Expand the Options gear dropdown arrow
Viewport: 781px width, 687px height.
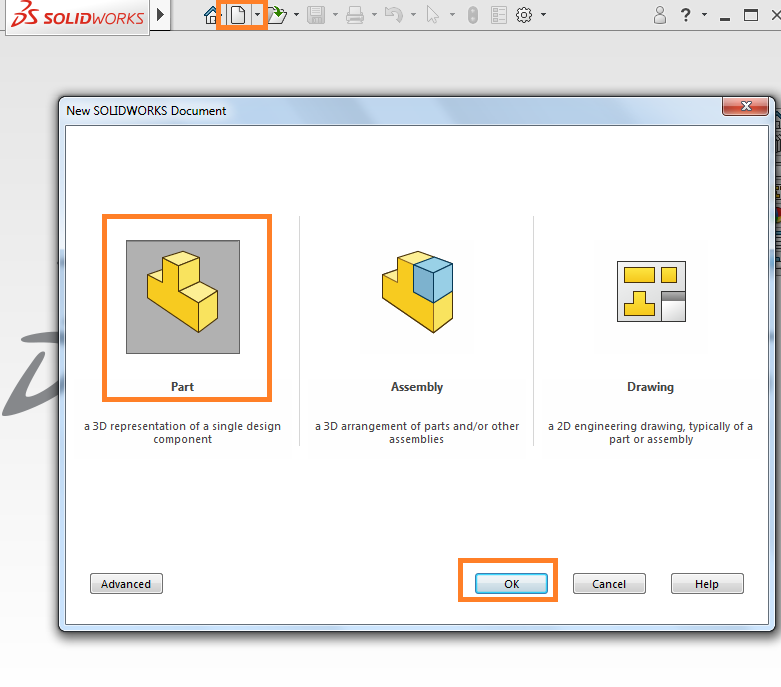tap(543, 15)
